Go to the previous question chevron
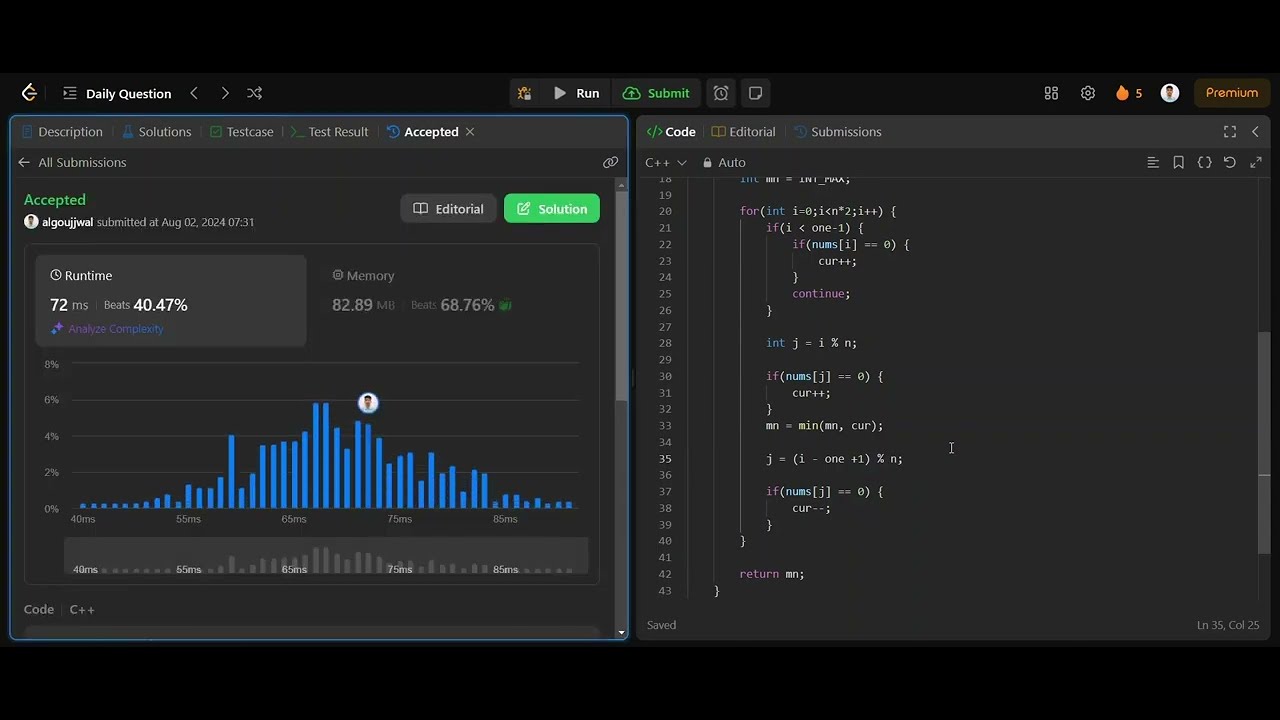Screen dimensions: 1280x720 (194, 93)
